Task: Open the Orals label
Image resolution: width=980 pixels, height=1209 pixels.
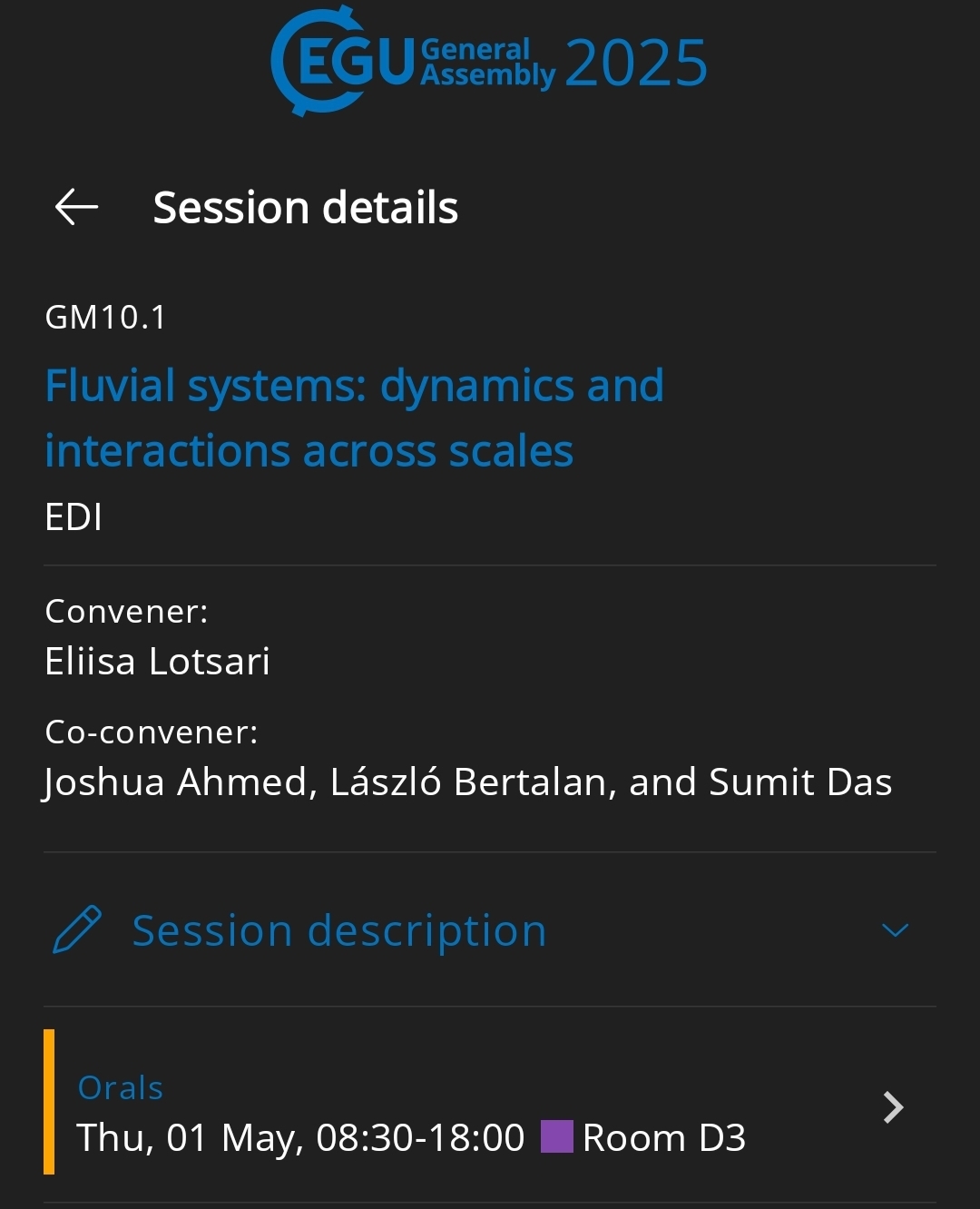Action: 121,1087
